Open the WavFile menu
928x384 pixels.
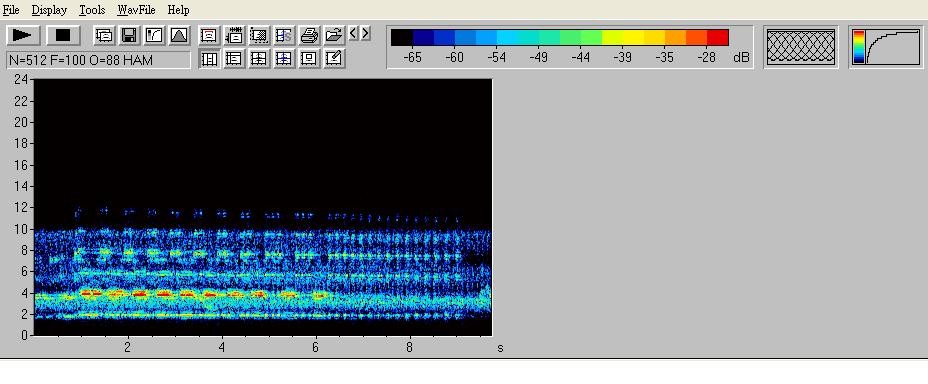pos(136,10)
